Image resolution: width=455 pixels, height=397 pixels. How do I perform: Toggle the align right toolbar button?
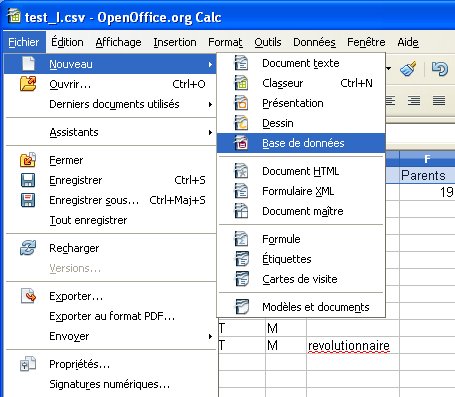(x=414, y=100)
